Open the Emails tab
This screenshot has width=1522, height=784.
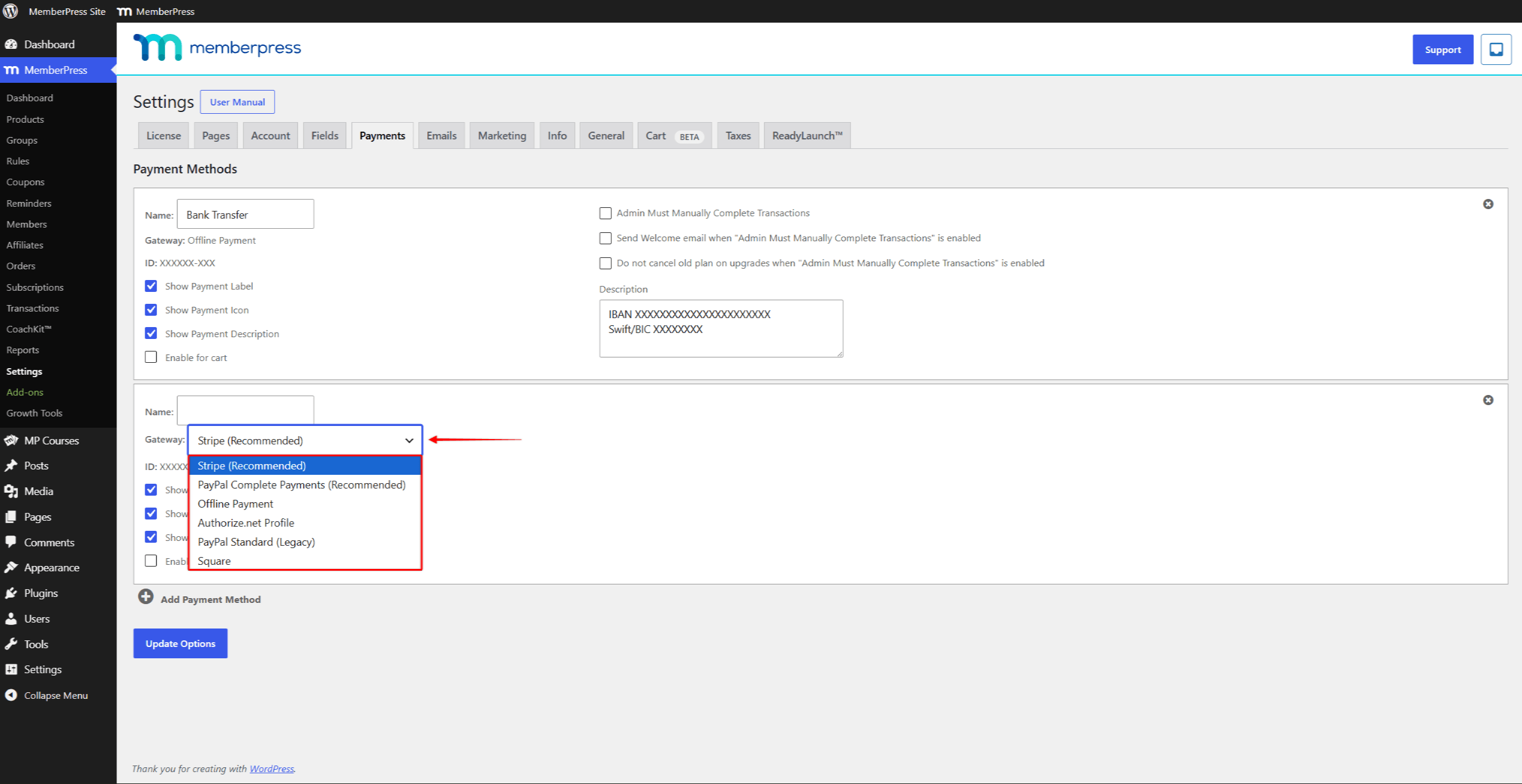pos(442,135)
